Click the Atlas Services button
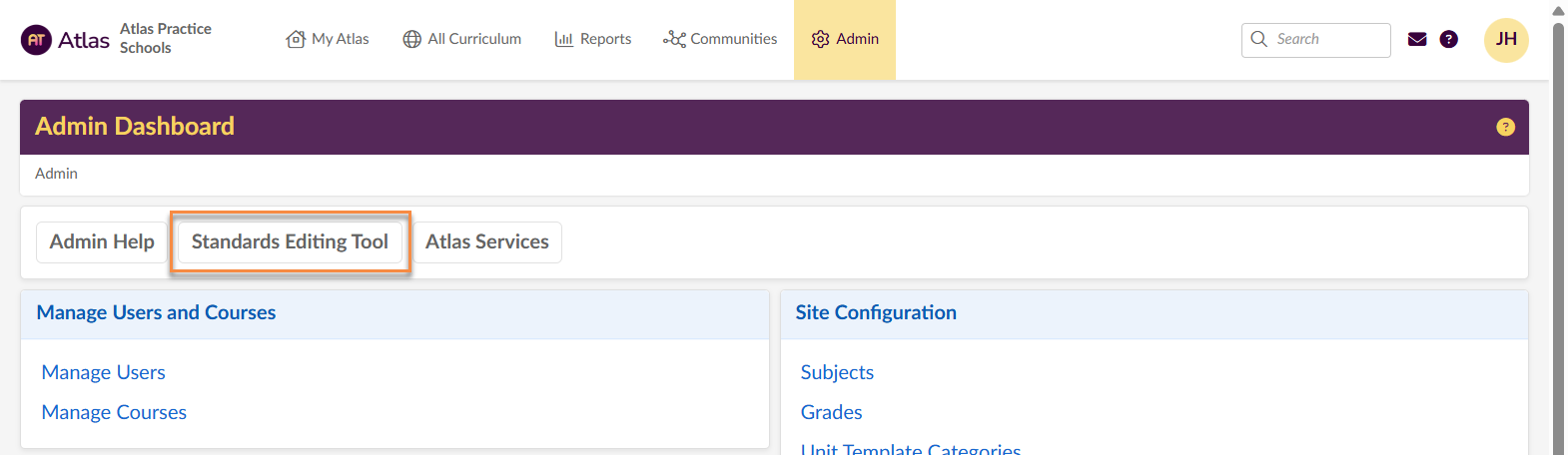Image resolution: width=1568 pixels, height=455 pixels. pyautogui.click(x=487, y=241)
